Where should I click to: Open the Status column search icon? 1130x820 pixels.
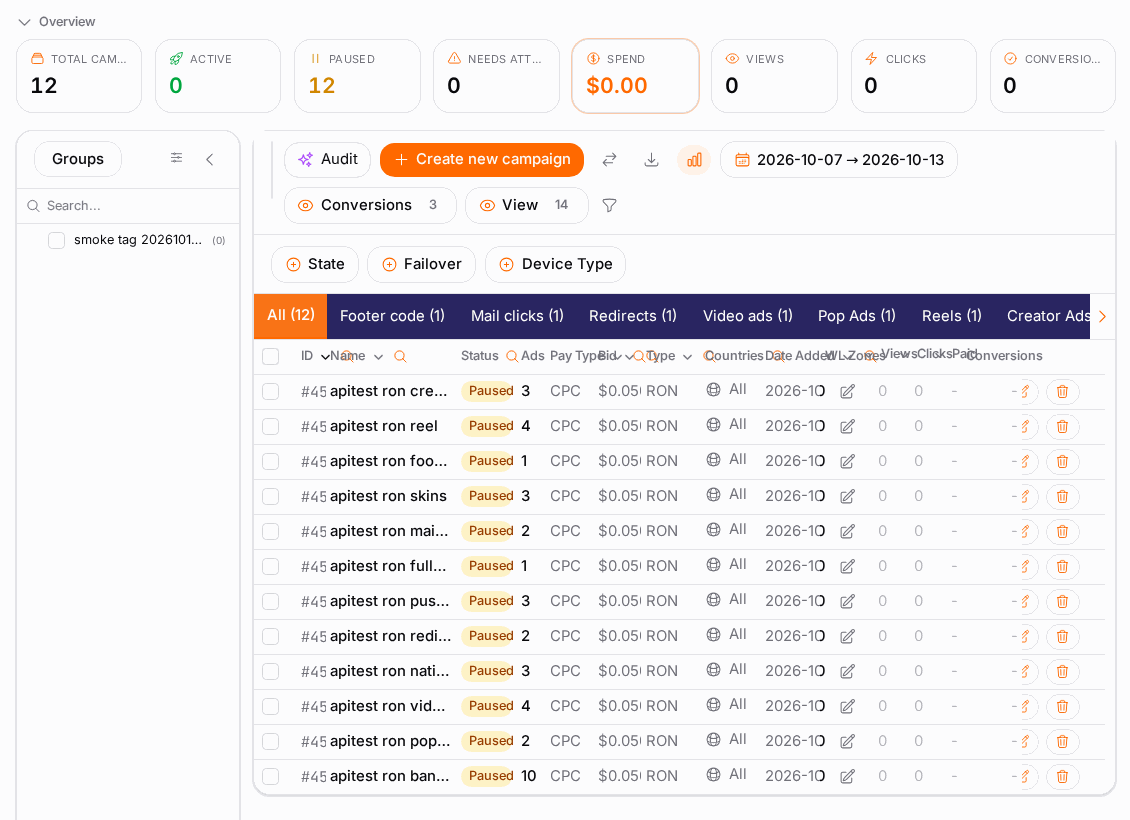[x=512, y=356]
